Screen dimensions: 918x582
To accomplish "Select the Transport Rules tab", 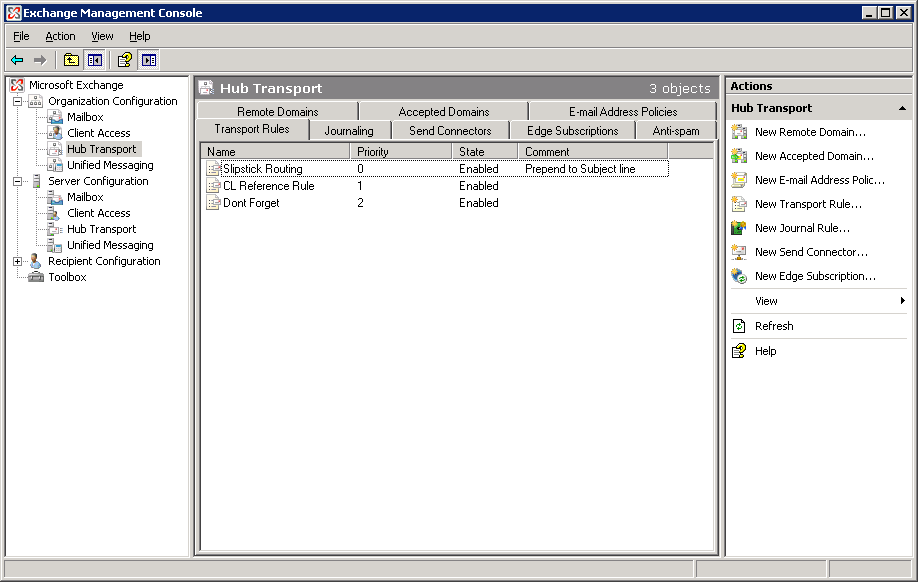I will [252, 129].
